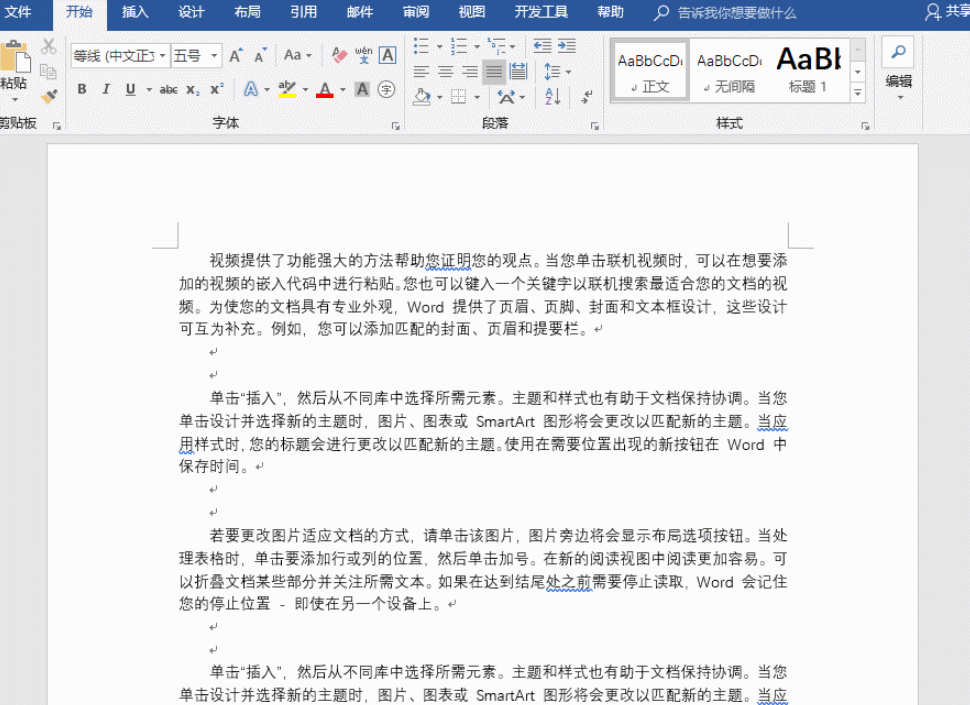Apply the text effects glowing A icon
The image size is (970, 705).
click(251, 90)
